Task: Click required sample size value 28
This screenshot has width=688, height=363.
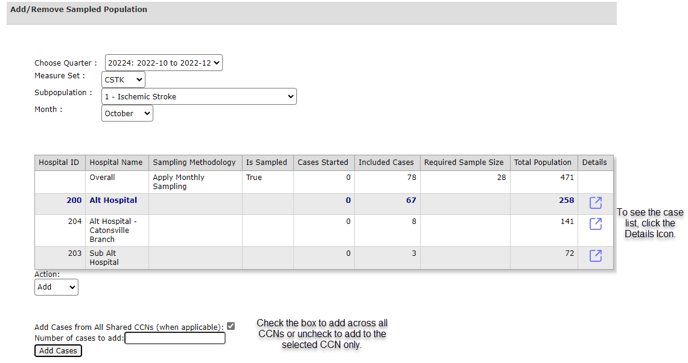Action: [x=502, y=177]
